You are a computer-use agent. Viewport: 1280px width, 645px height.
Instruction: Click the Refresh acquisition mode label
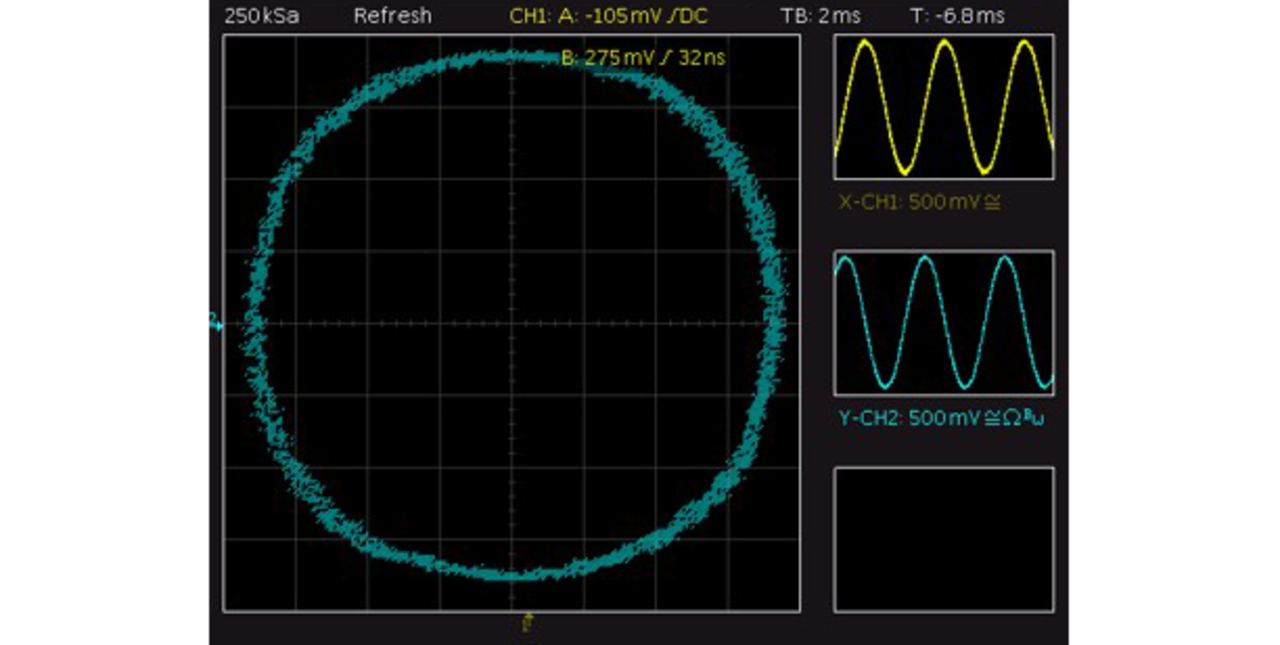pos(392,16)
